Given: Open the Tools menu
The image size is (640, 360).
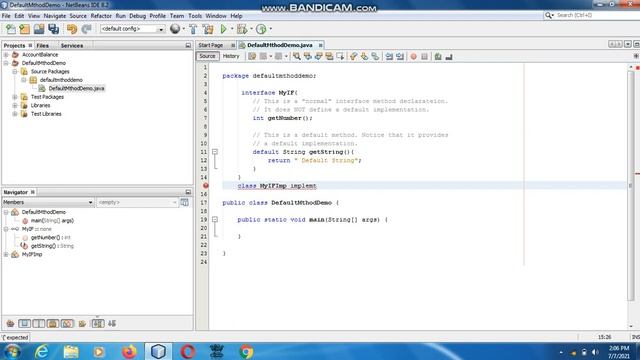Looking at the screenshot, I should (x=195, y=16).
